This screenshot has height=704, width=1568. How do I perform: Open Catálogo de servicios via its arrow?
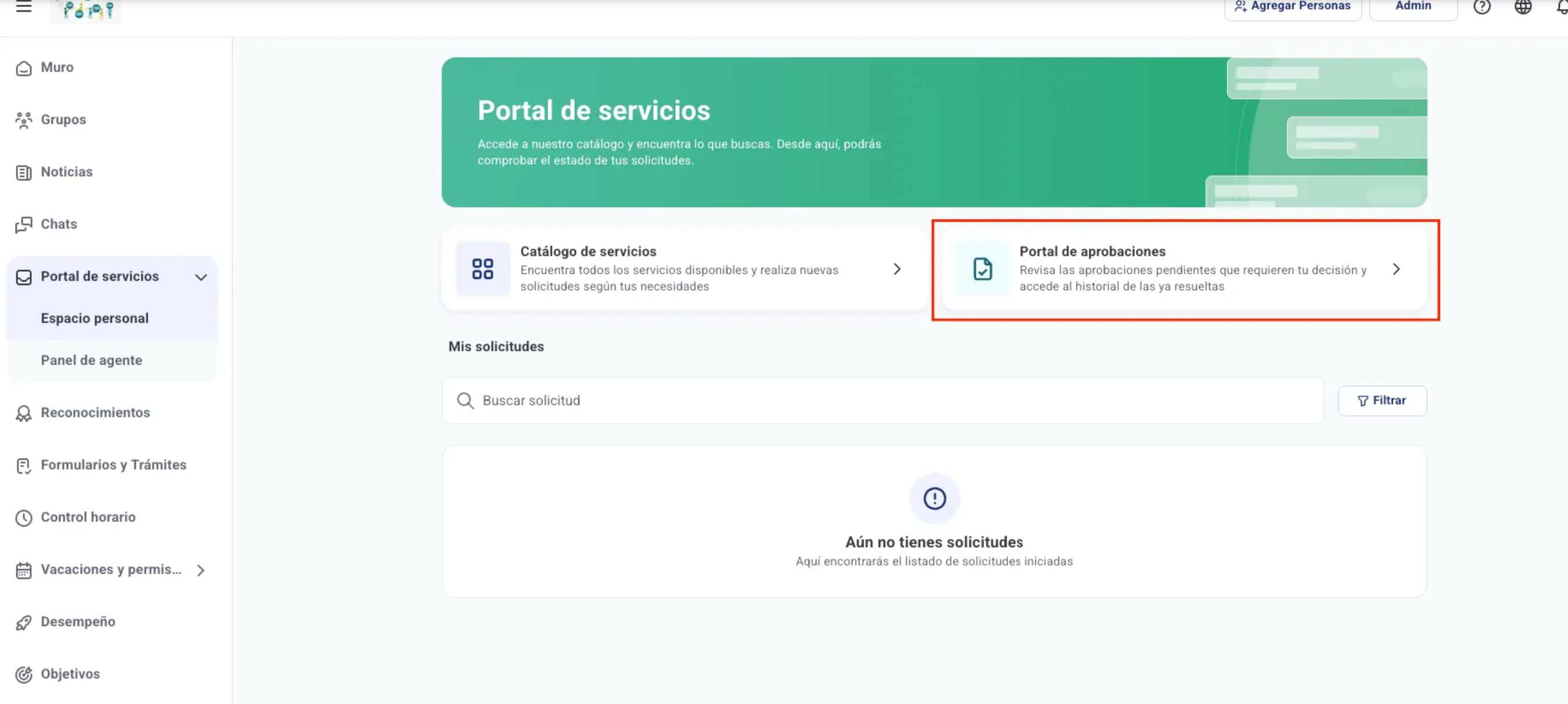click(x=897, y=269)
